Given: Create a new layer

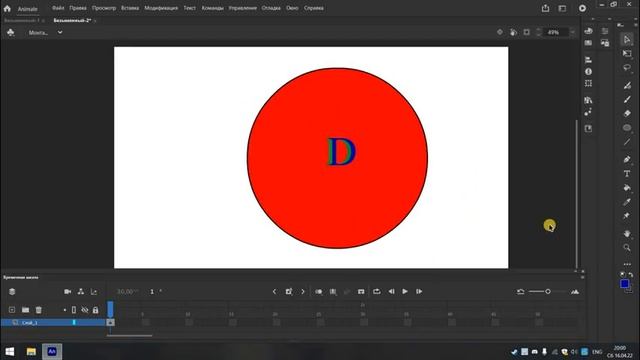Looking at the screenshot, I should (12, 310).
